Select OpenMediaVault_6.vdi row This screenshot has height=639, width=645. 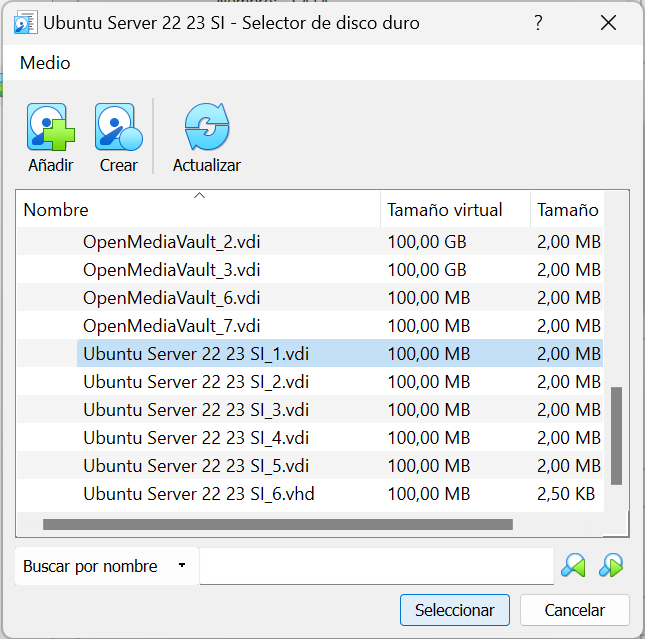click(310, 297)
